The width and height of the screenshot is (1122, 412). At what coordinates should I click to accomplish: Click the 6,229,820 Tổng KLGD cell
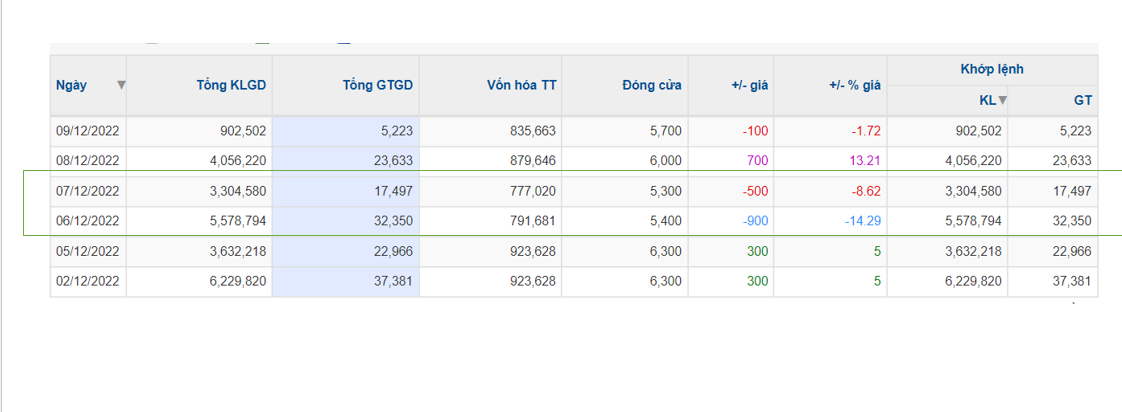click(199, 281)
